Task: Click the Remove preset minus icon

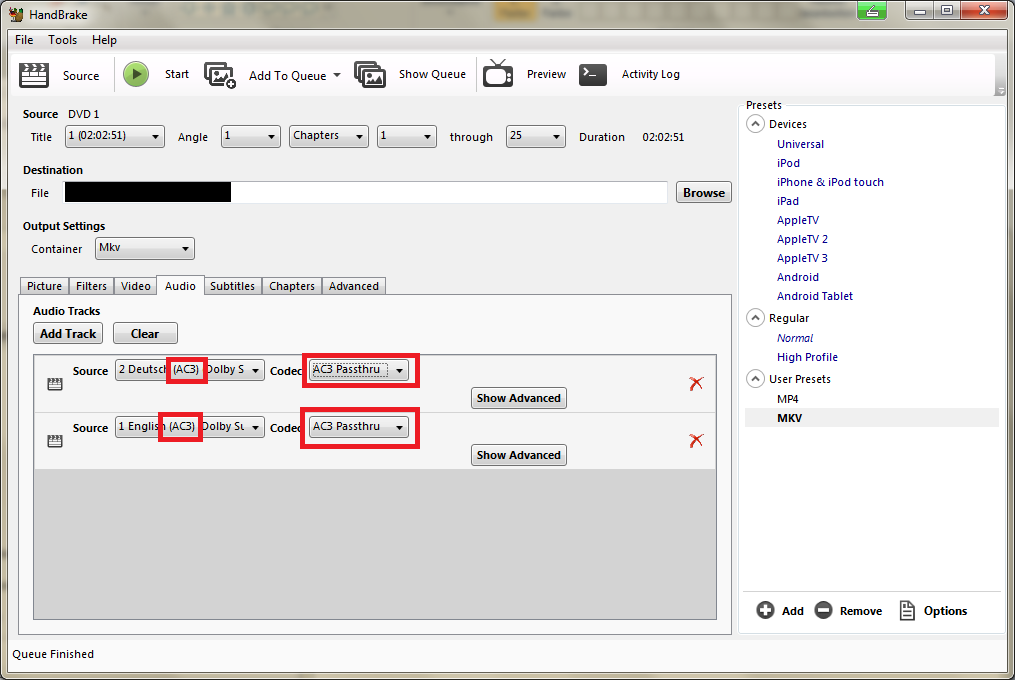Action: click(x=823, y=610)
